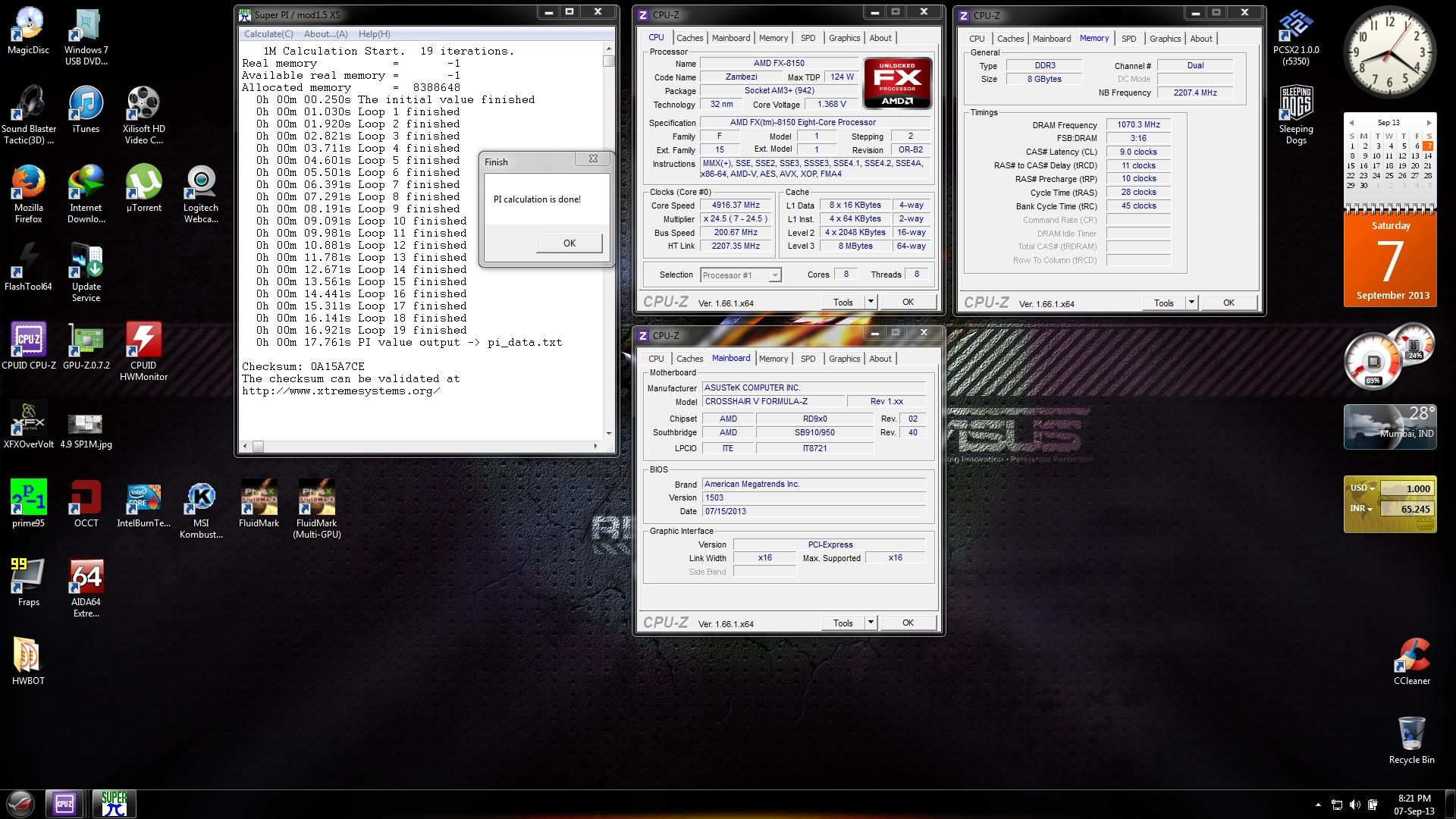
Task: Open CCleaner desktop icon
Action: pos(1411,661)
